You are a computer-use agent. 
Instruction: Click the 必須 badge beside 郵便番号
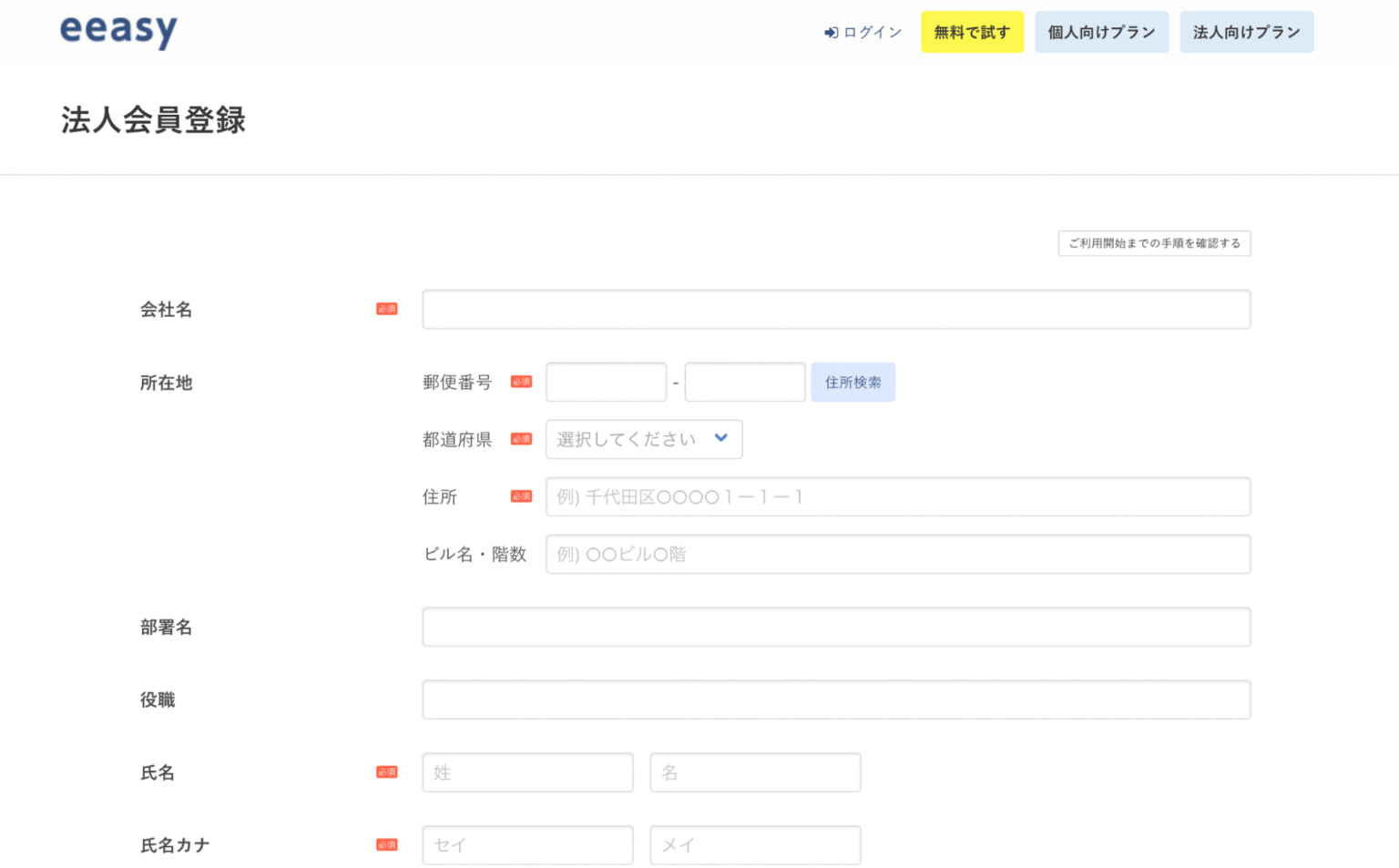[x=521, y=382]
